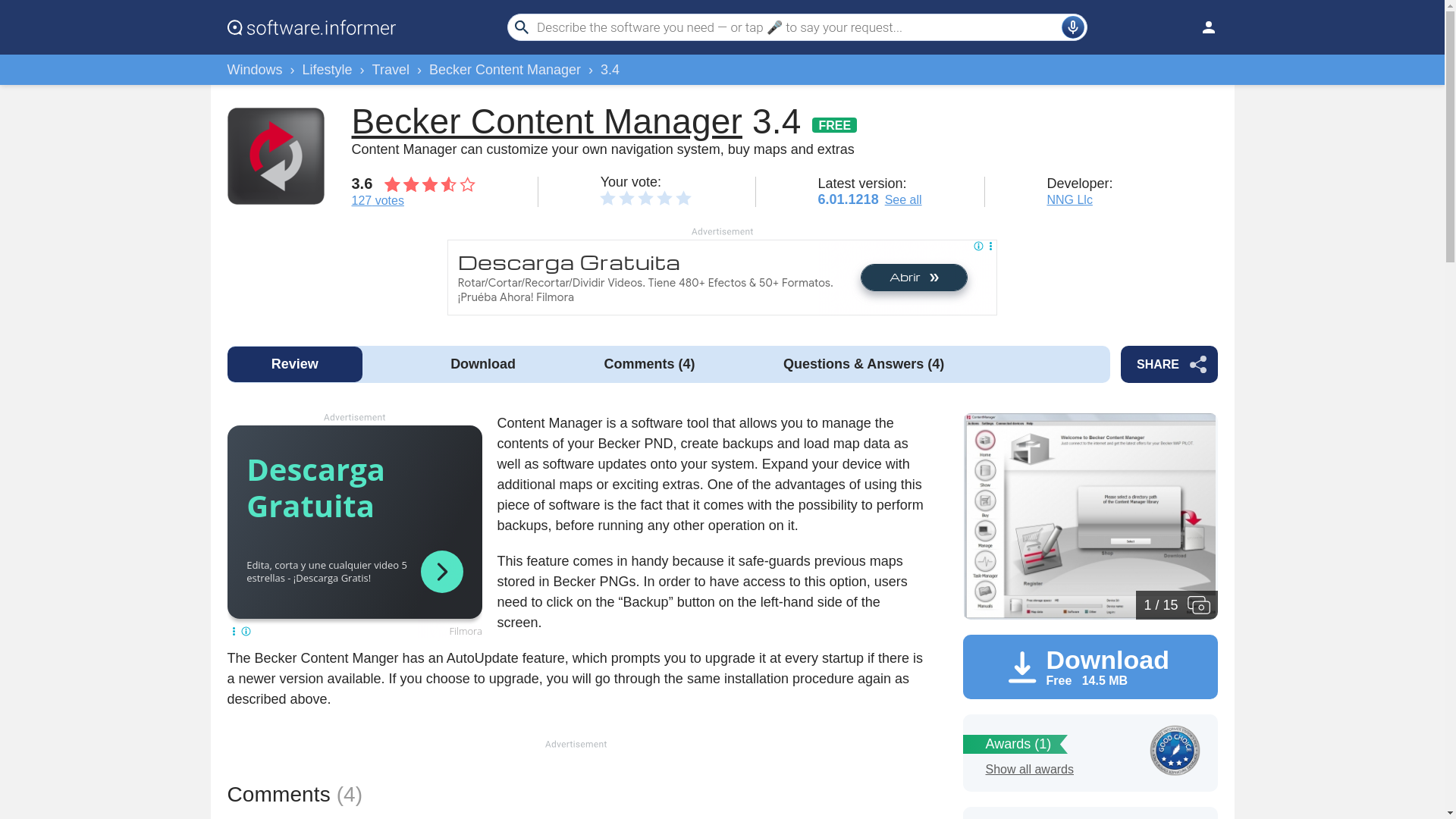Activate the voice search microphone
This screenshot has height=819, width=1456.
(x=1072, y=27)
